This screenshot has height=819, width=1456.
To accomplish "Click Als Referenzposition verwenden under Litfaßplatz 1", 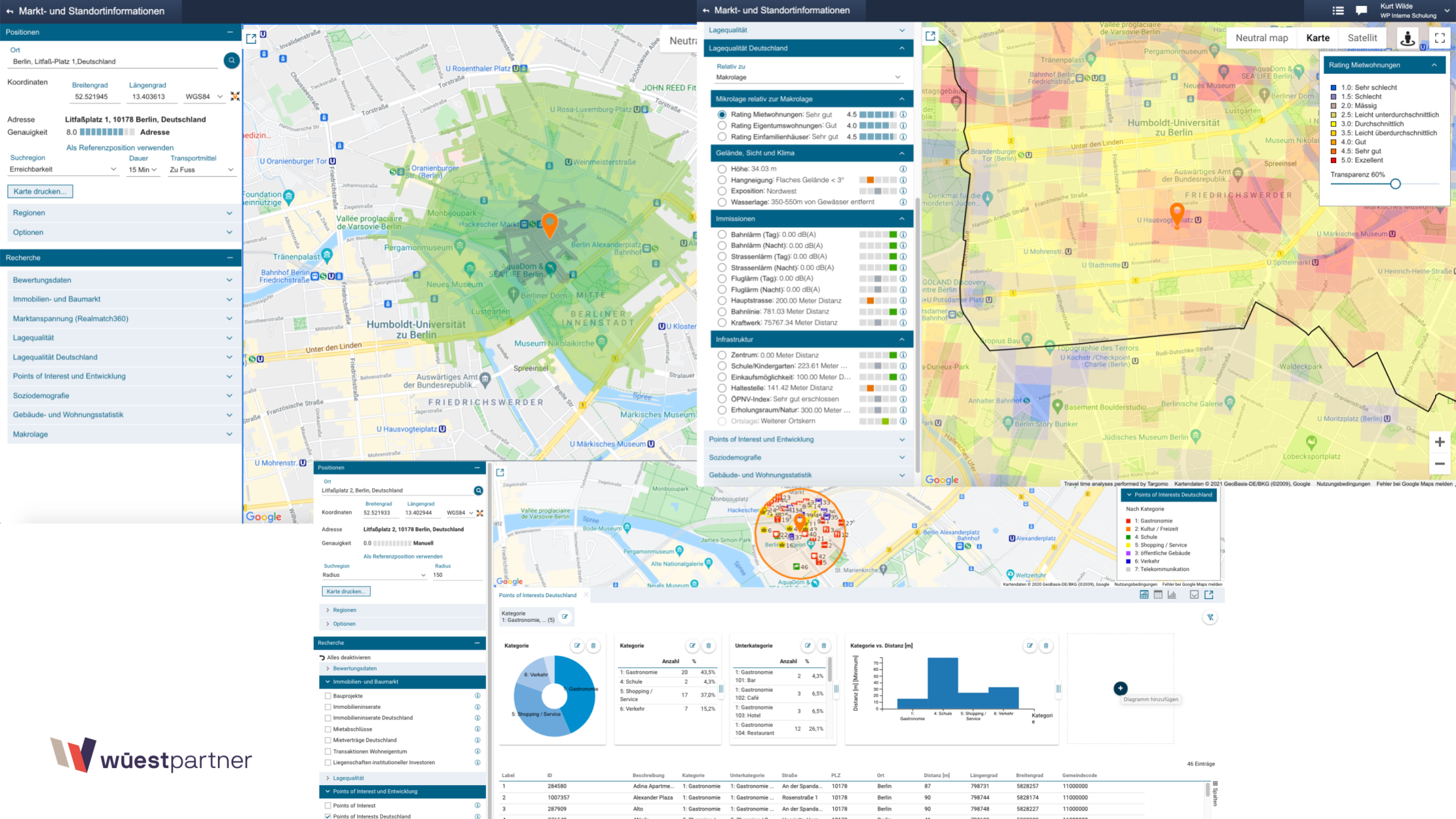I will pos(120,147).
